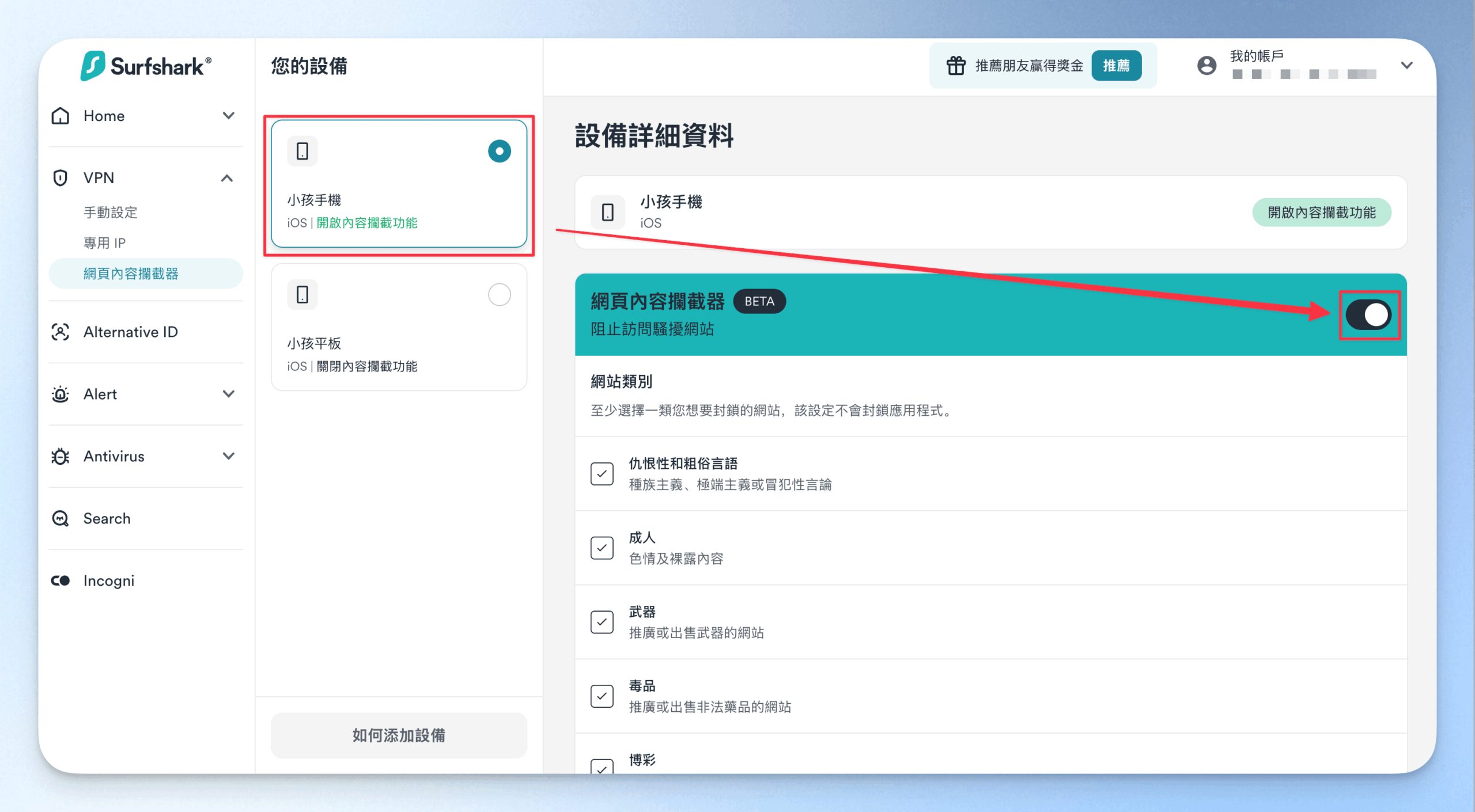This screenshot has height=812, width=1475.
Task: Click the Surfshark logo
Action: point(146,66)
